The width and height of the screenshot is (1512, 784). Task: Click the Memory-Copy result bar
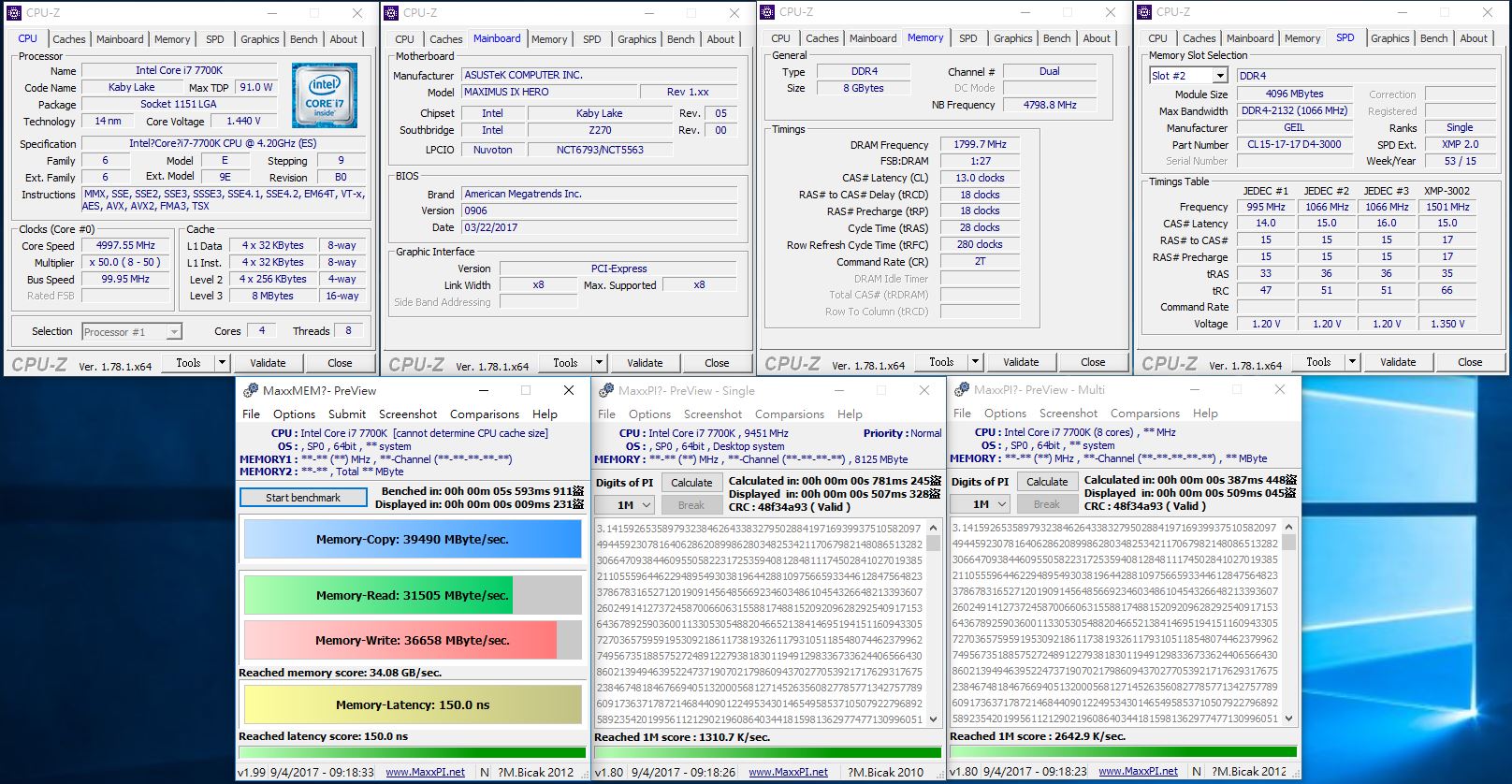(413, 539)
